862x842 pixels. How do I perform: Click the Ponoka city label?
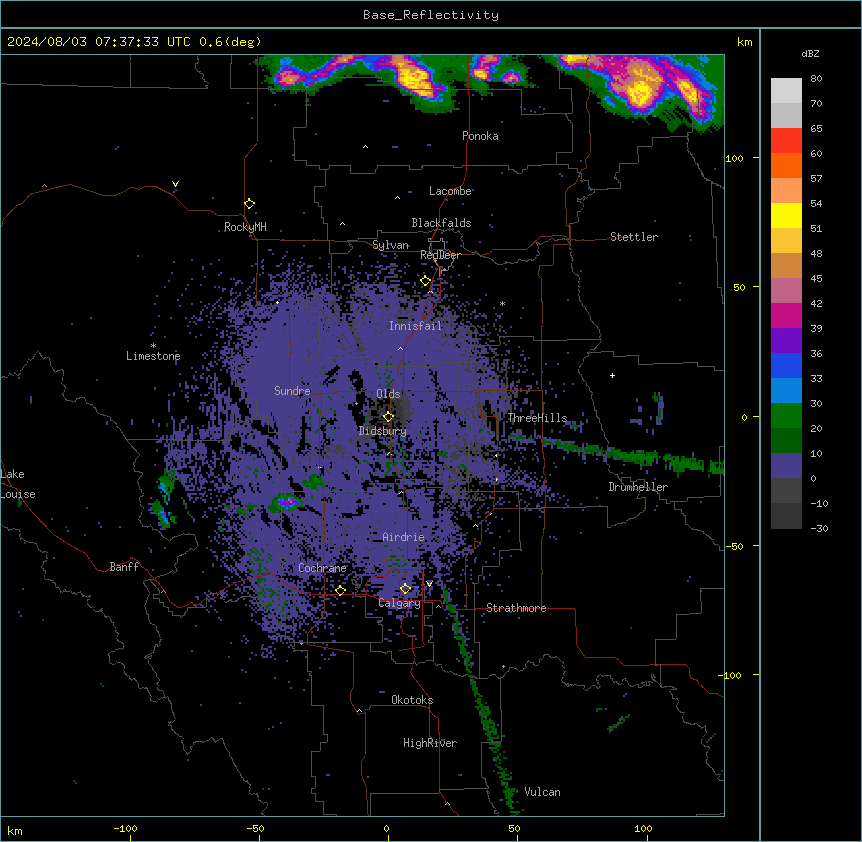point(480,136)
